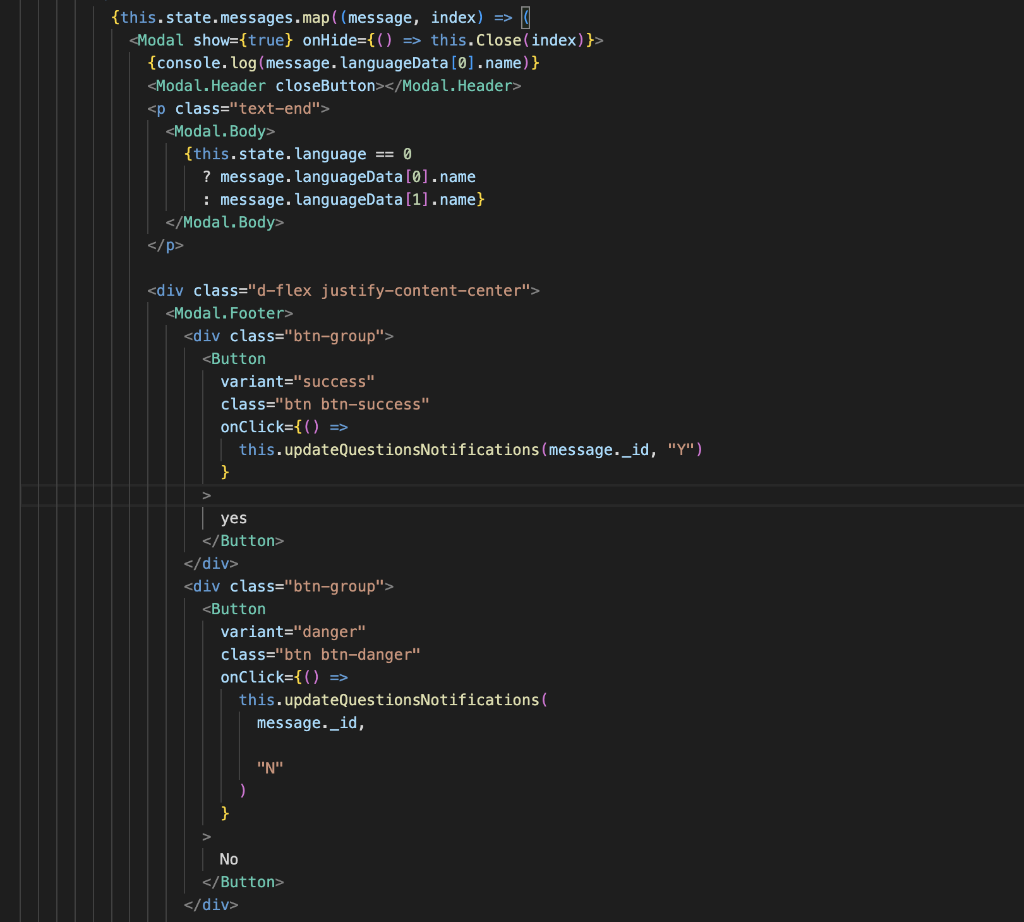Select the variant="danger" attribute
Image resolution: width=1024 pixels, height=922 pixels.
pos(292,631)
